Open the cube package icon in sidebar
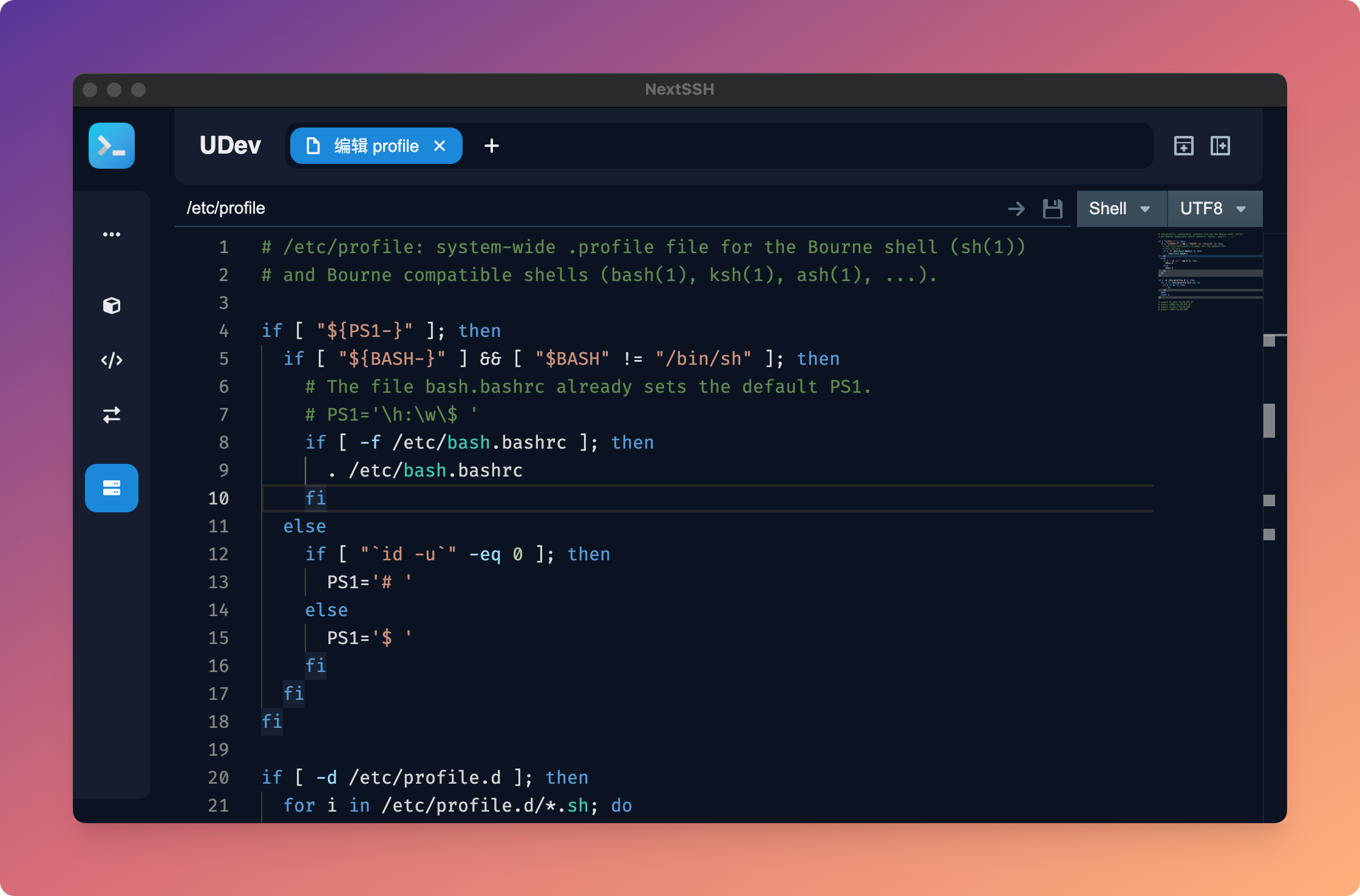This screenshot has width=1360, height=896. pos(112,305)
